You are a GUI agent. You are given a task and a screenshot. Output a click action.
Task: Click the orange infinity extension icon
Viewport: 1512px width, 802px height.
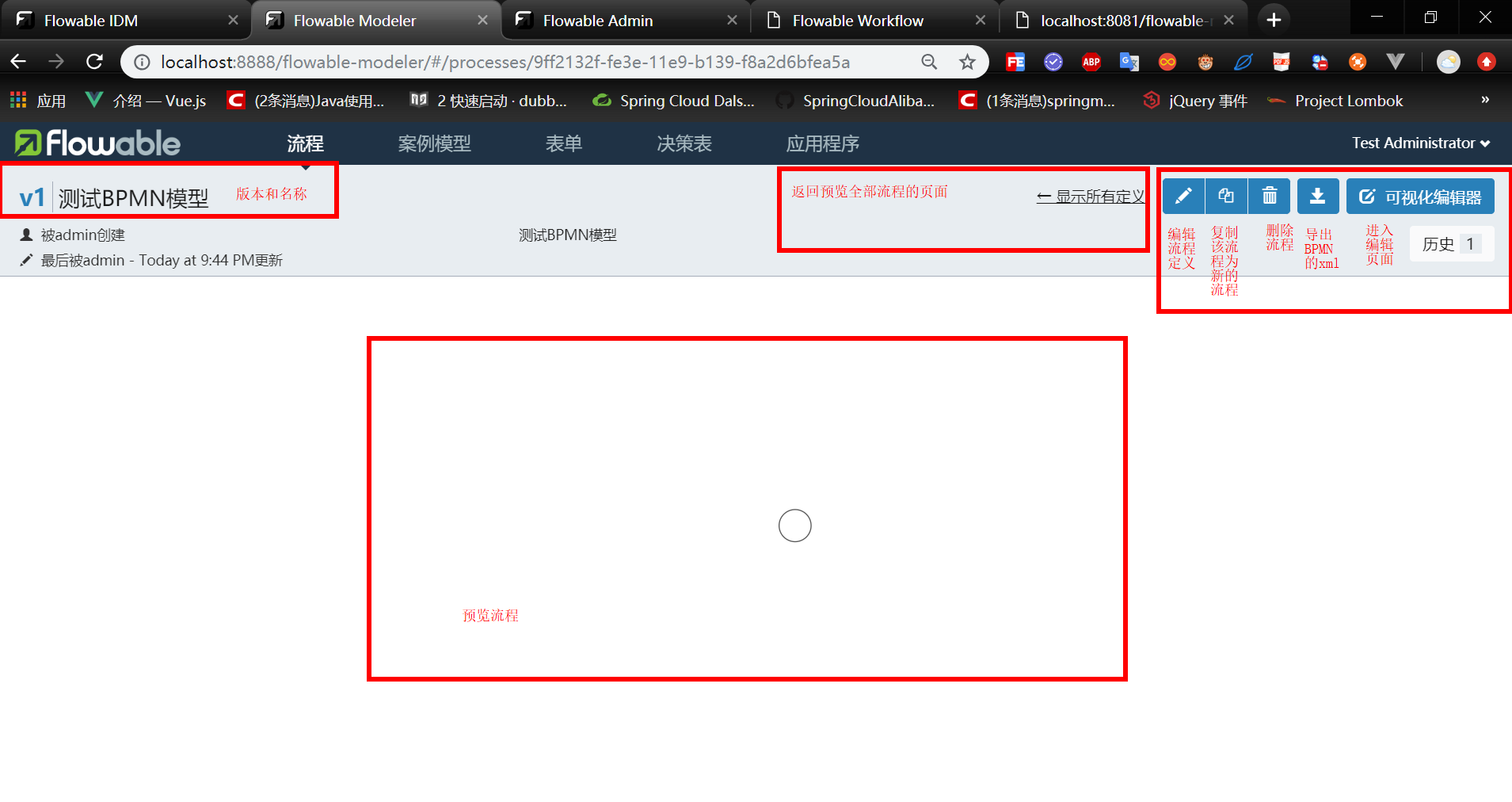point(1167,62)
